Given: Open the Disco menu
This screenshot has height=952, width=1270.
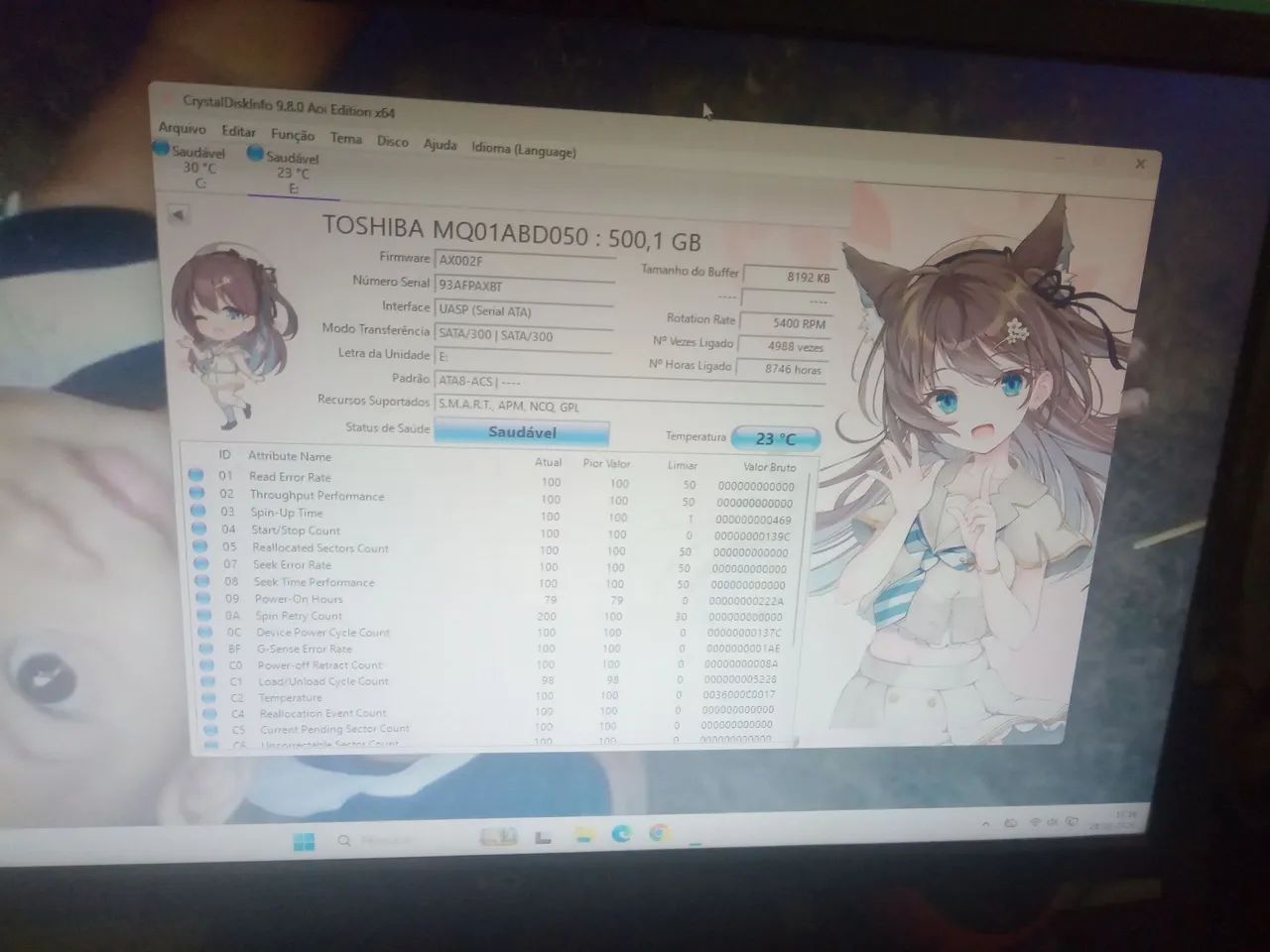Looking at the screenshot, I should [393, 141].
